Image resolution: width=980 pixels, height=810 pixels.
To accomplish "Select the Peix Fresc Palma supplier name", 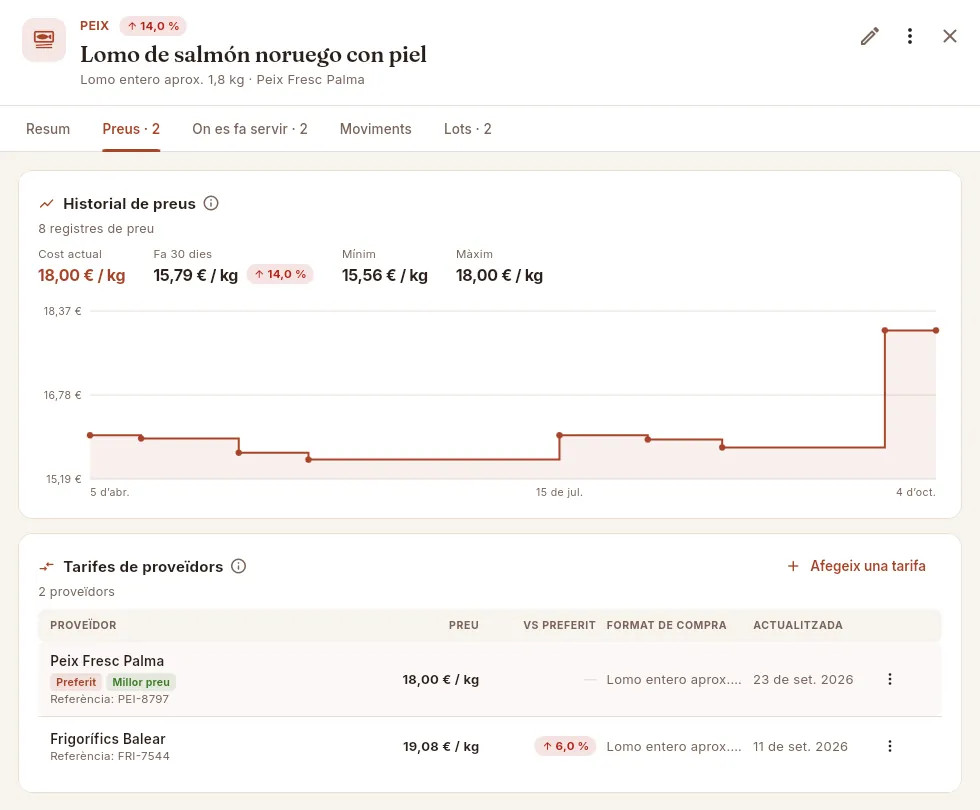I will click(x=107, y=661).
